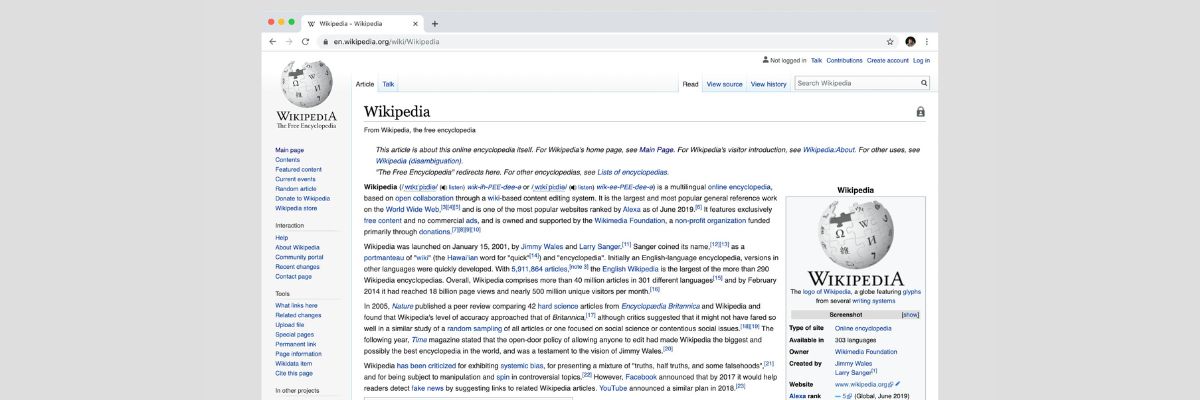Viewport: 1200px width, 400px height.
Task: Open the View source tab
Action: (724, 84)
